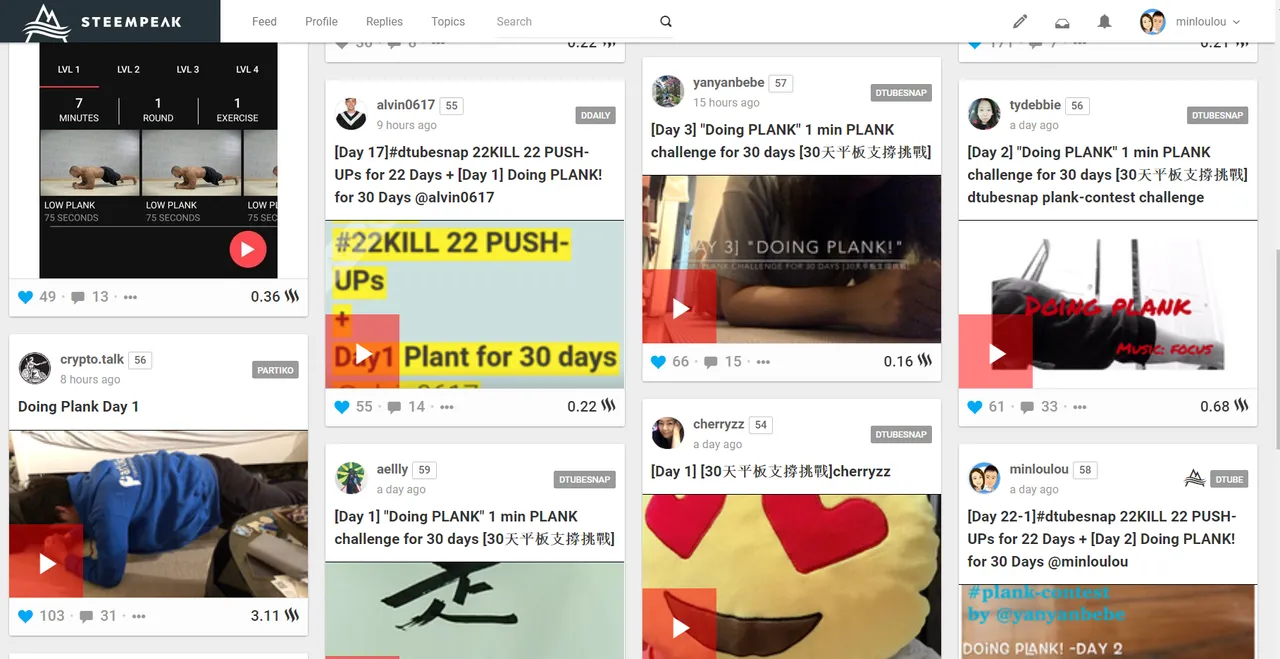Click the DDAILY tag on the alvin0617 post
The width and height of the screenshot is (1280, 659).
click(595, 115)
